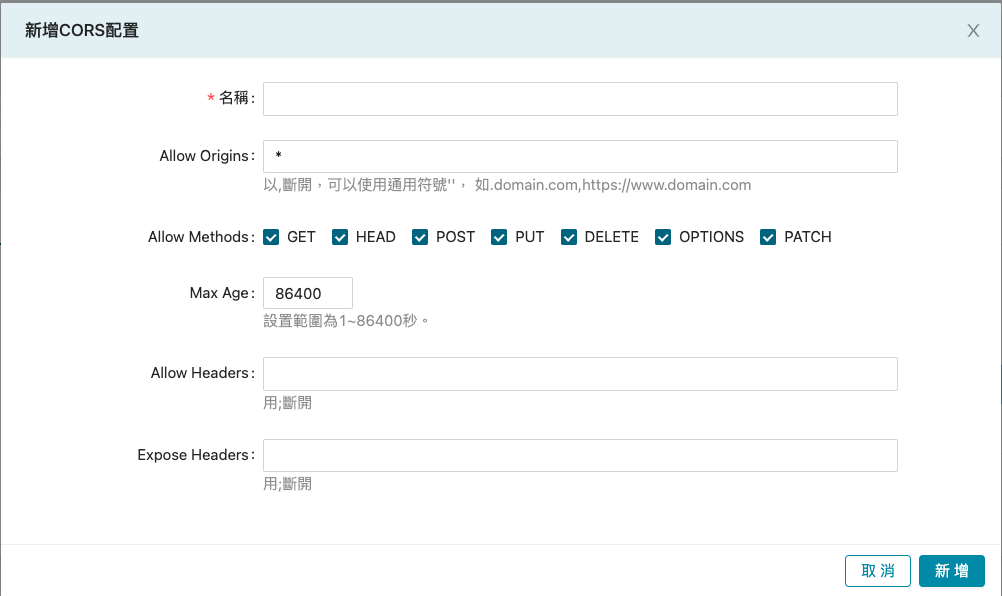
Task: Focus the Allow Origins text field
Action: click(580, 157)
